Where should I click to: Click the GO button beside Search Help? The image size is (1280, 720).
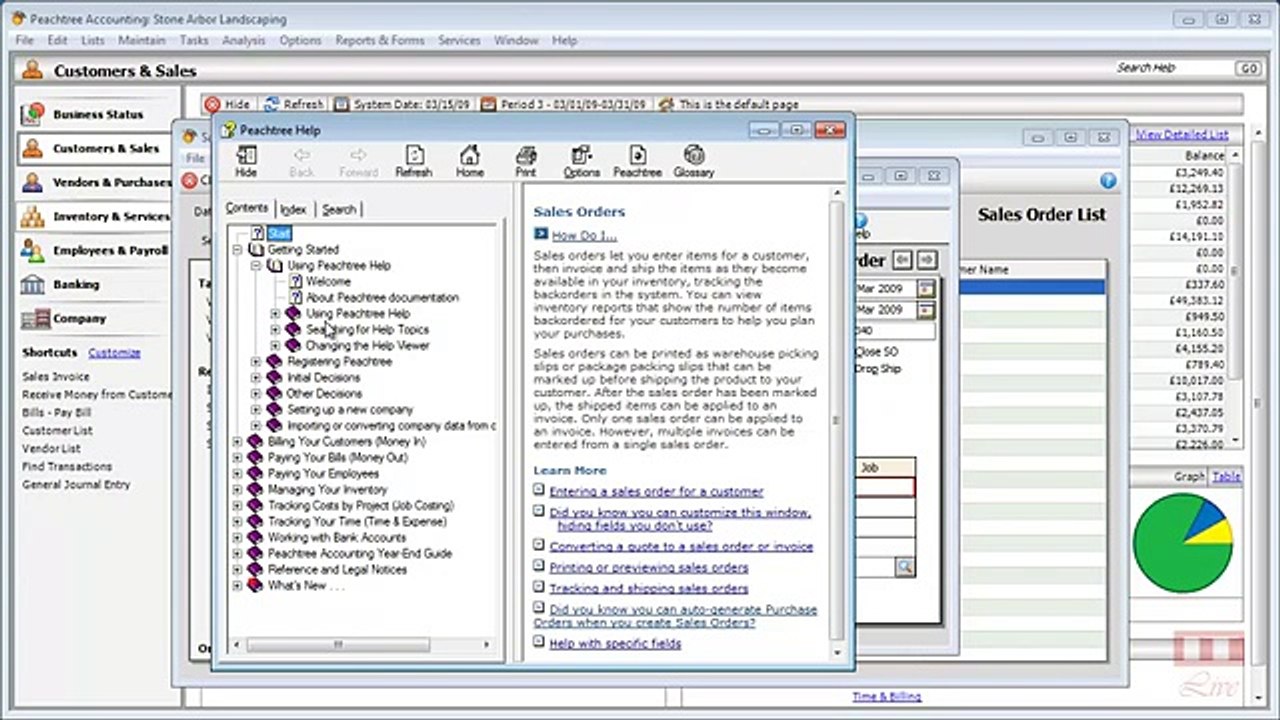click(x=1247, y=68)
